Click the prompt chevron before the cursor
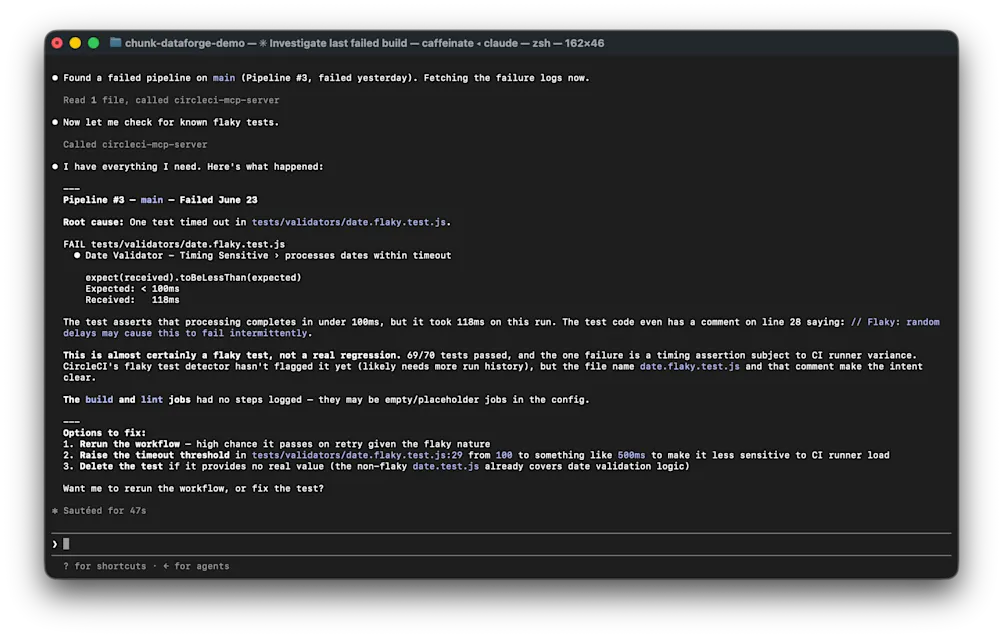This screenshot has width=1003, height=638. pos(54,544)
